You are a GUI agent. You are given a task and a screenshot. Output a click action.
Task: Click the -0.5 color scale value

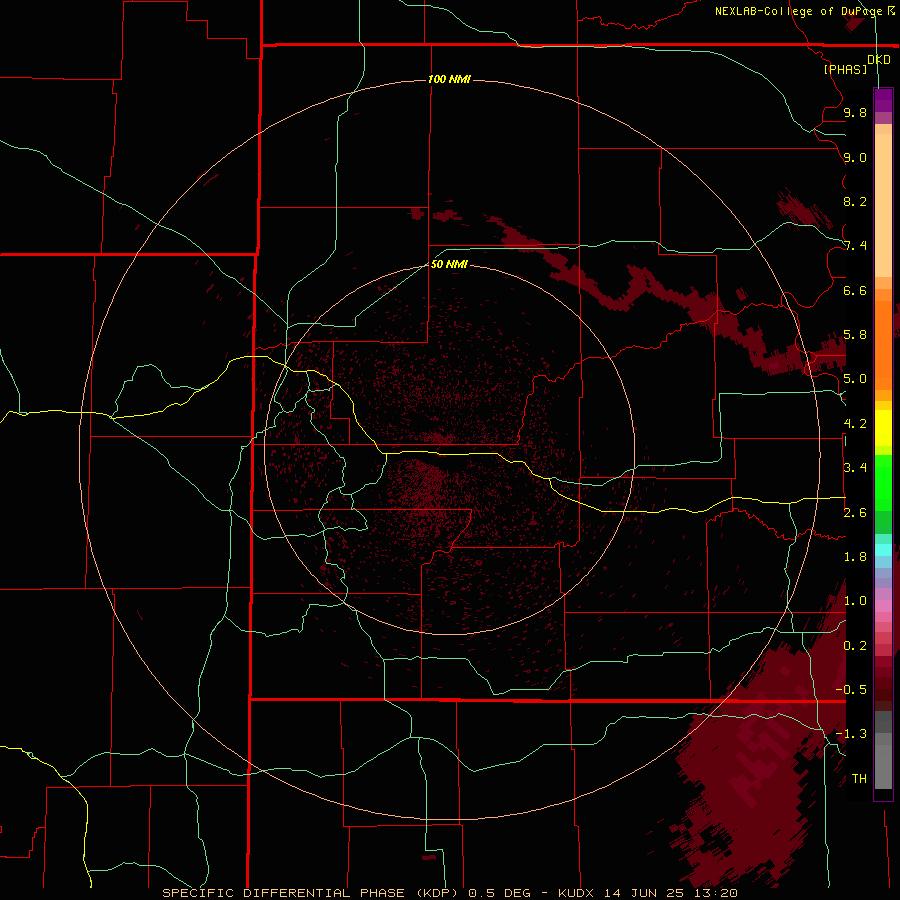point(851,690)
